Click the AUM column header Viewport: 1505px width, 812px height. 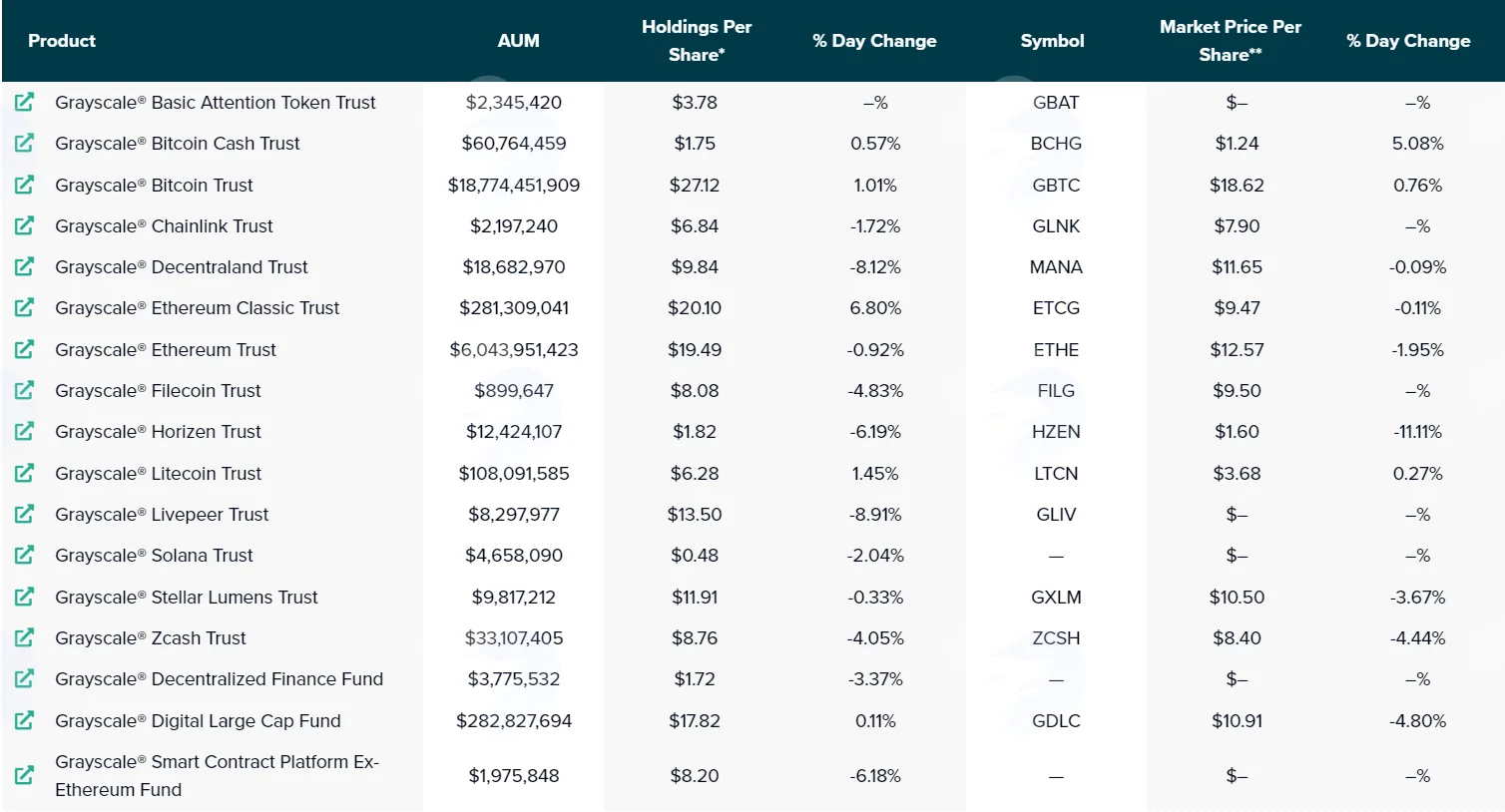[x=518, y=41]
